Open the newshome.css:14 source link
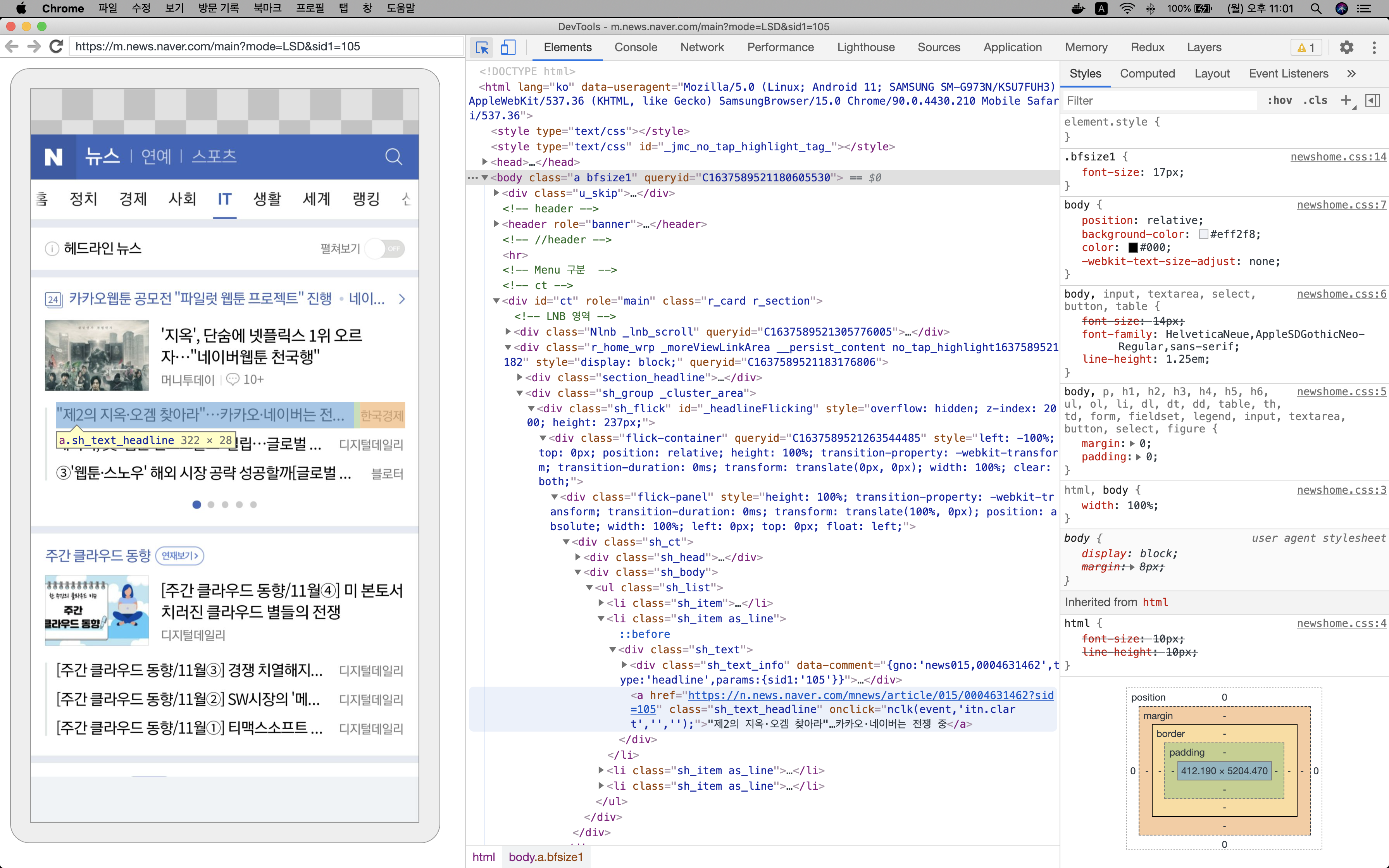 tap(1338, 157)
